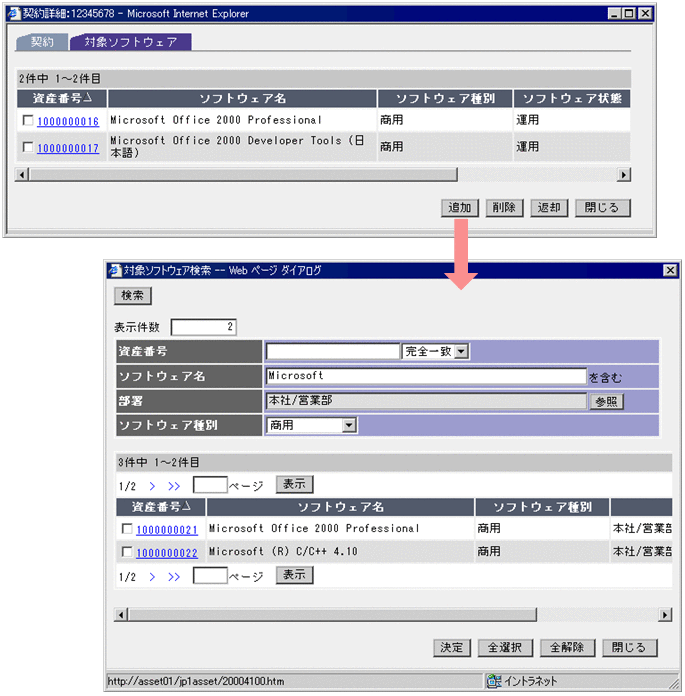Click horizontal scrollbar thumb in search dialog
The image size is (685, 696).
pos(332,615)
